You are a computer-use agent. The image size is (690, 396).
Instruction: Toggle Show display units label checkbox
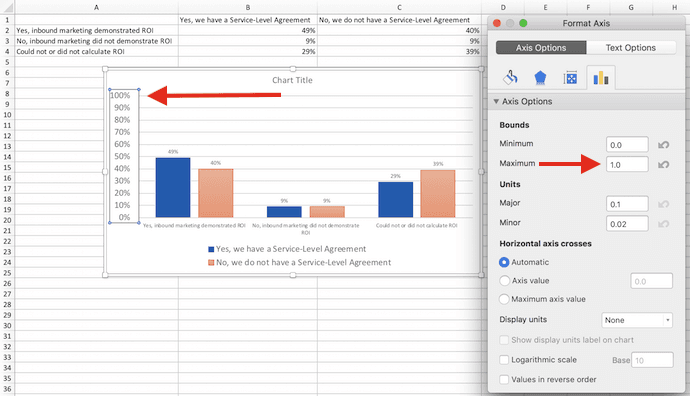(x=504, y=340)
